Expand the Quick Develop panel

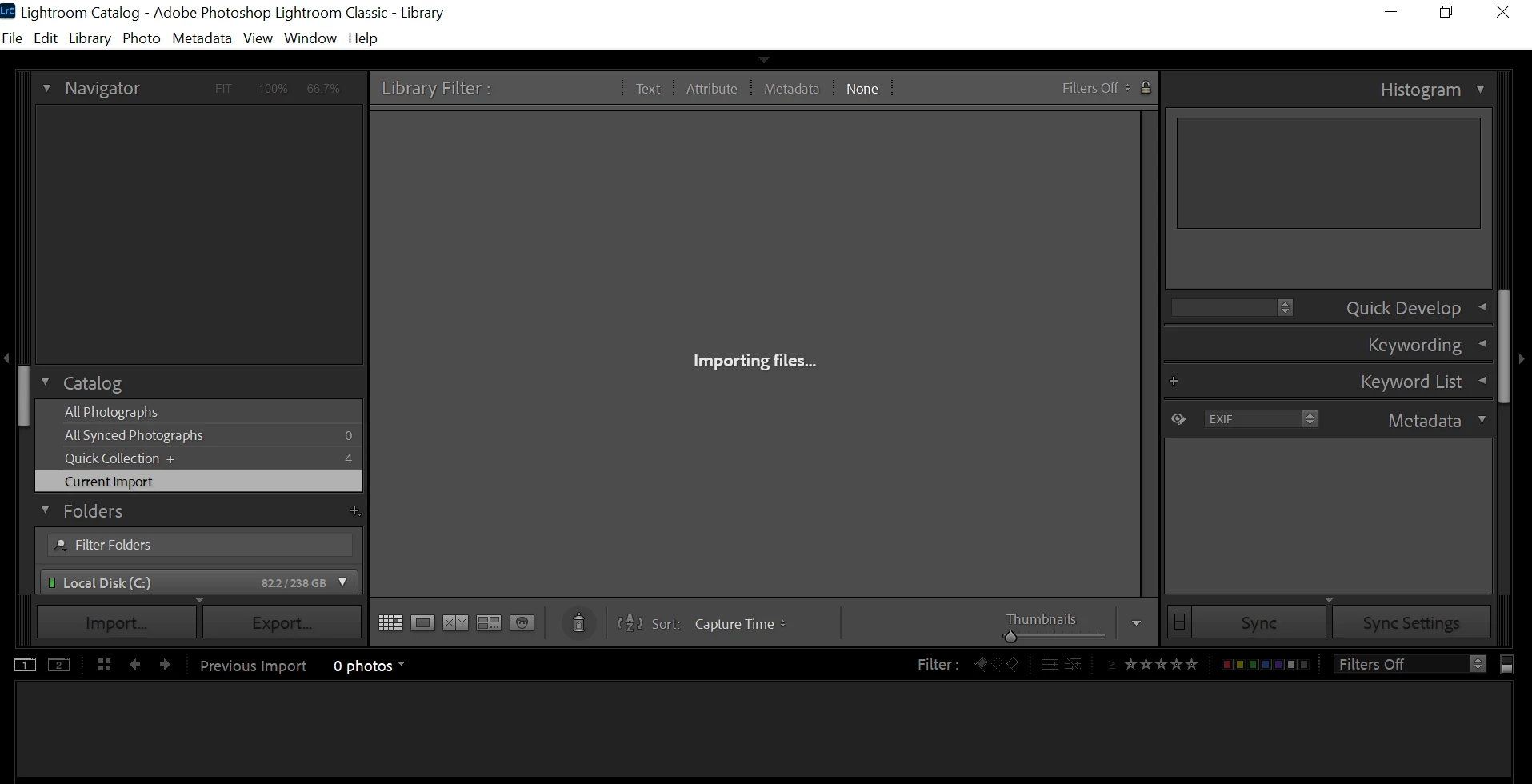1482,307
